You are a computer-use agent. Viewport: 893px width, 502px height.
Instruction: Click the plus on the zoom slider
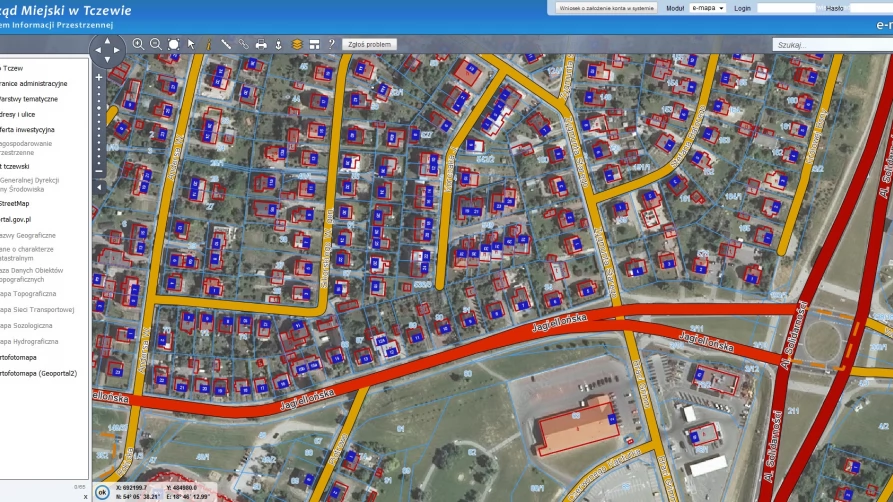99,77
